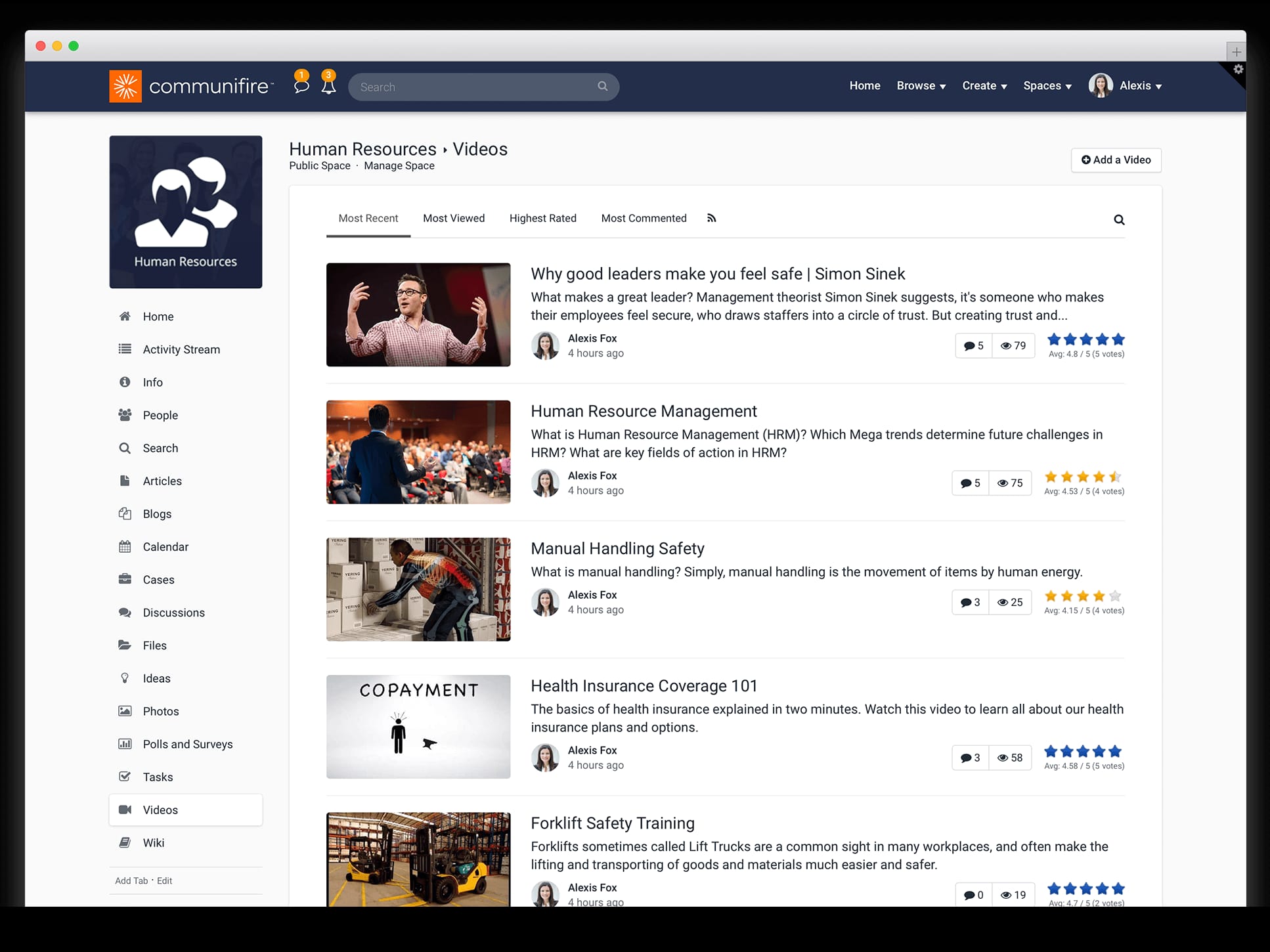The image size is (1270, 952).
Task: Click the Cases briefcase icon
Action: coord(125,579)
